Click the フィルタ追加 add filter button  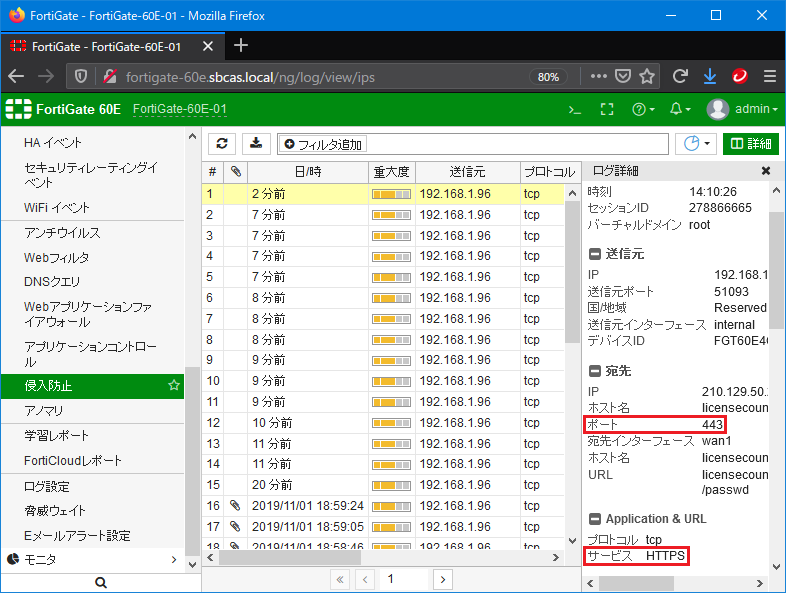coord(323,144)
